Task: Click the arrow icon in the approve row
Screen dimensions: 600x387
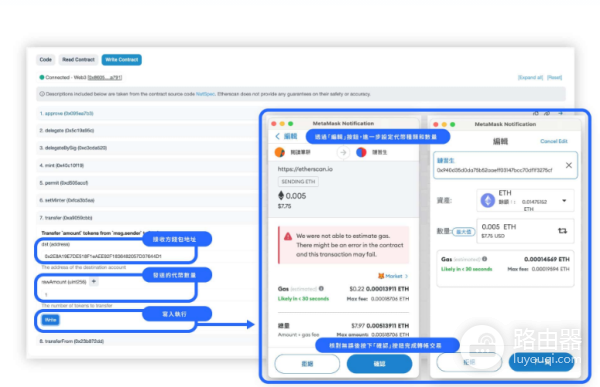Action: coord(560,113)
